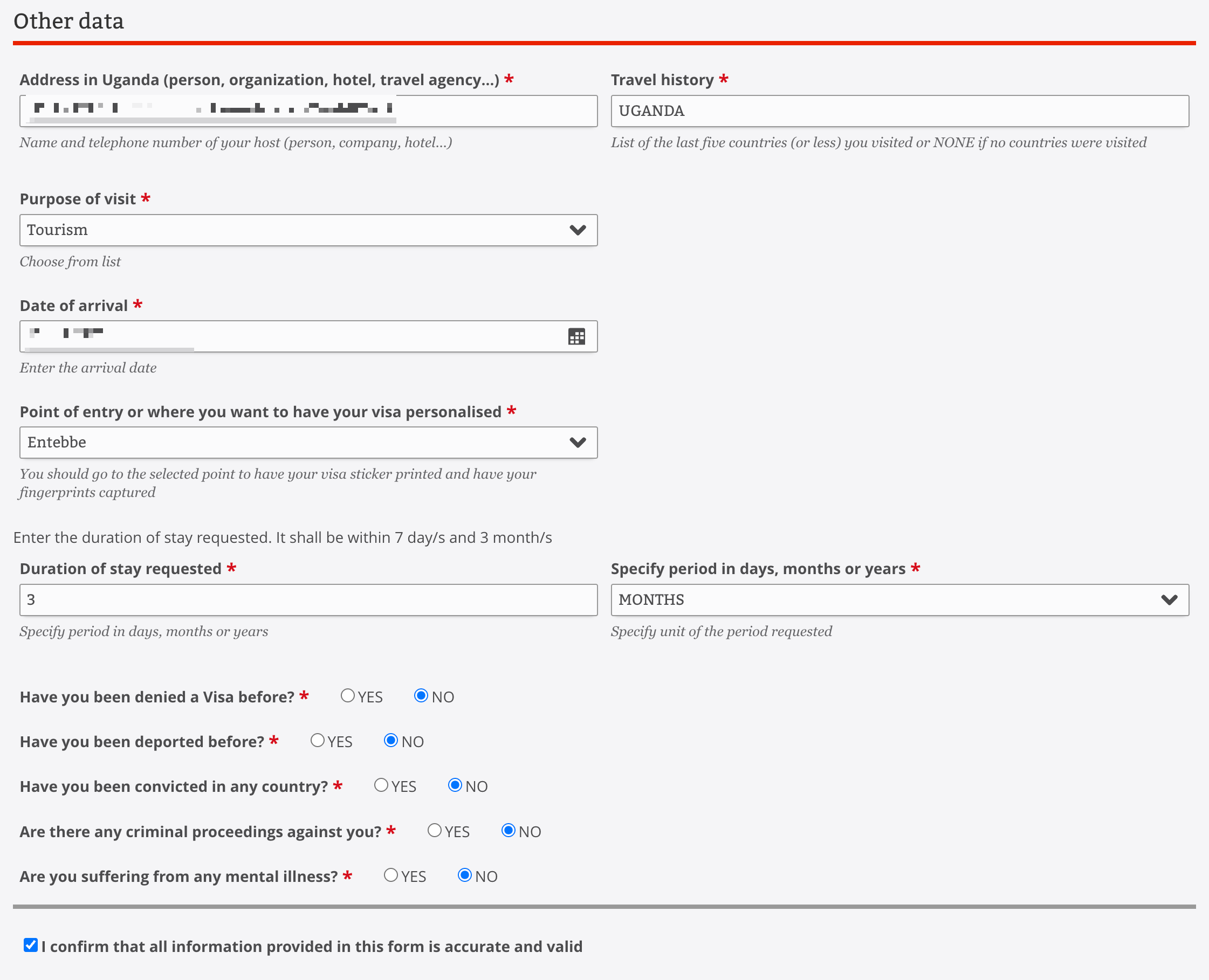The height and width of the screenshot is (980, 1209).
Task: Uncheck the information accuracy confirmation checkbox
Action: [31, 945]
